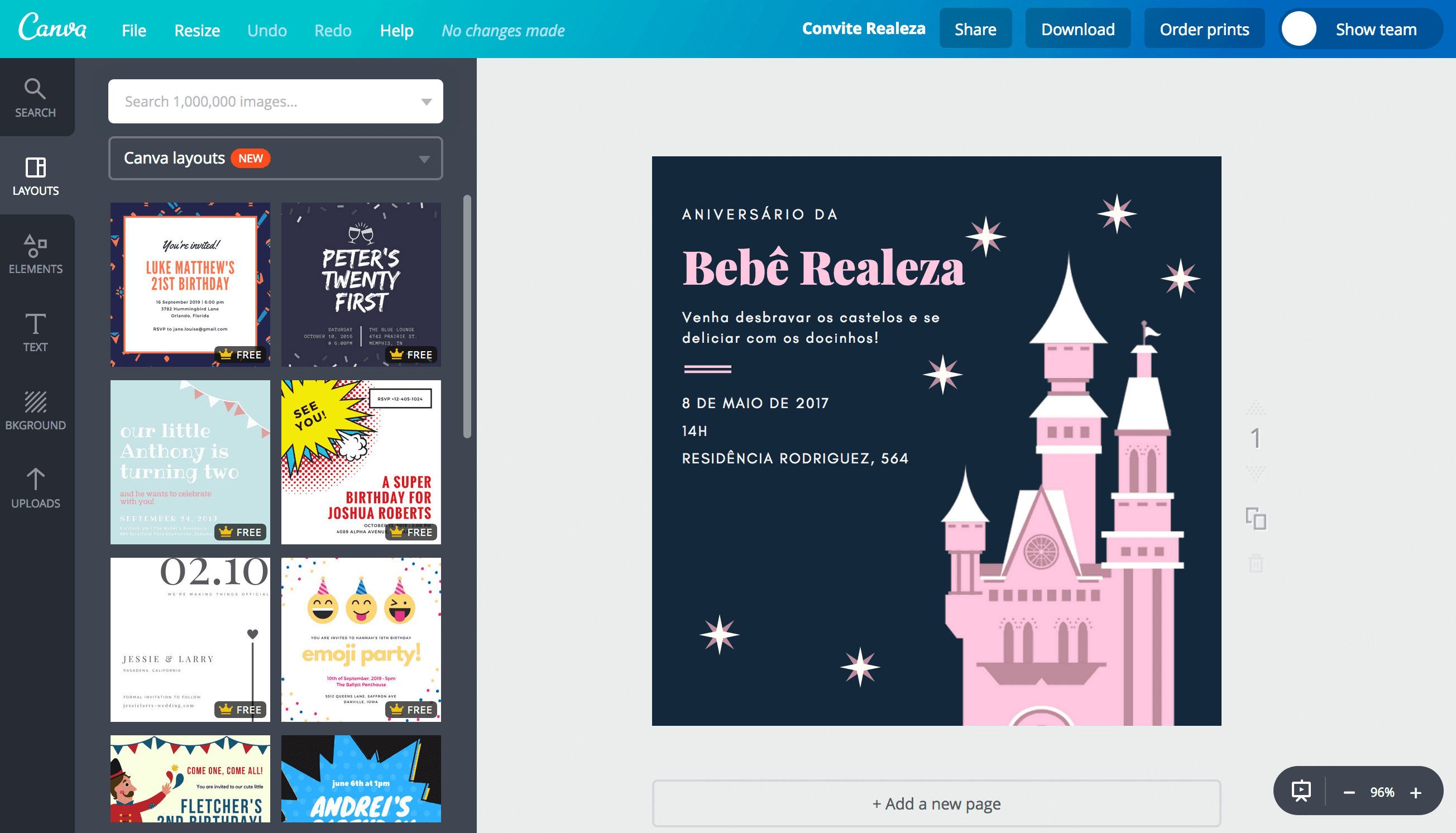This screenshot has width=1456, height=833.
Task: Zoom in with plus icon
Action: coord(1416,793)
